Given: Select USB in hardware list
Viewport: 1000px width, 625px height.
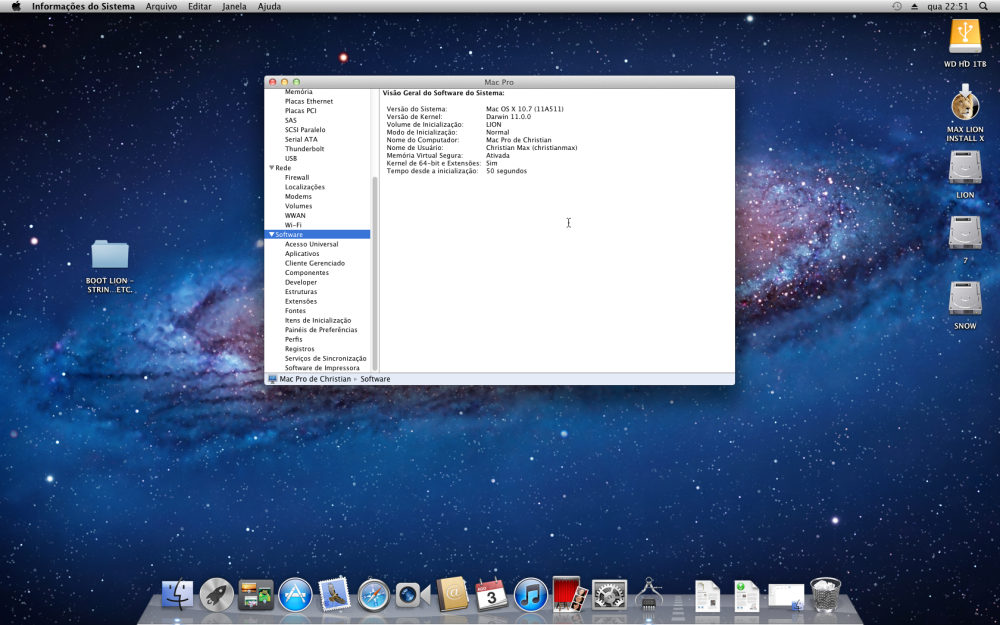Looking at the screenshot, I should pos(291,158).
